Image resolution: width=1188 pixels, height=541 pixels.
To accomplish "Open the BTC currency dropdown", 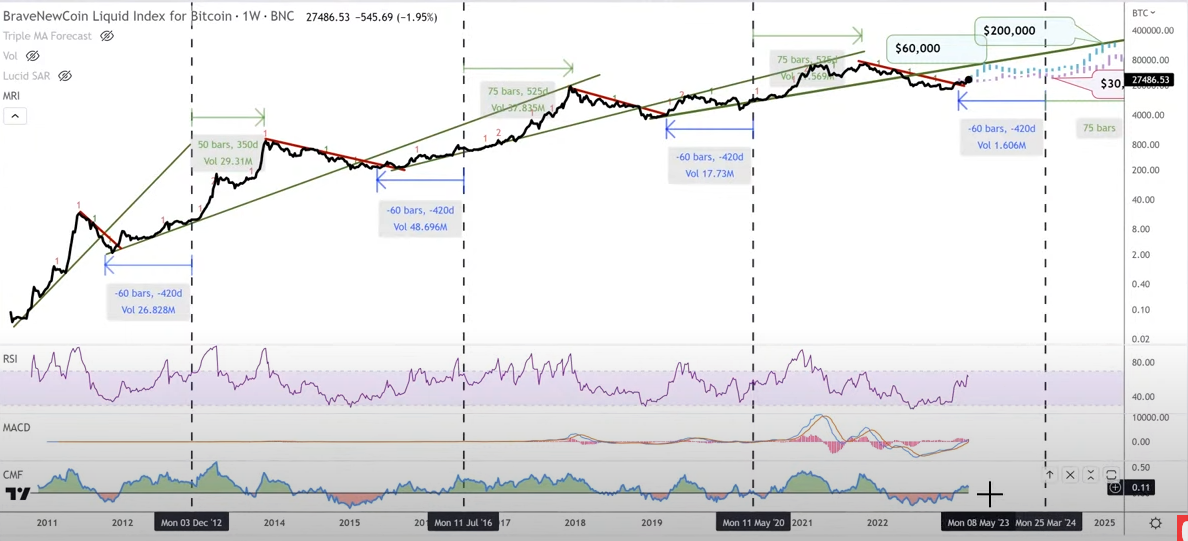I will coord(1144,13).
